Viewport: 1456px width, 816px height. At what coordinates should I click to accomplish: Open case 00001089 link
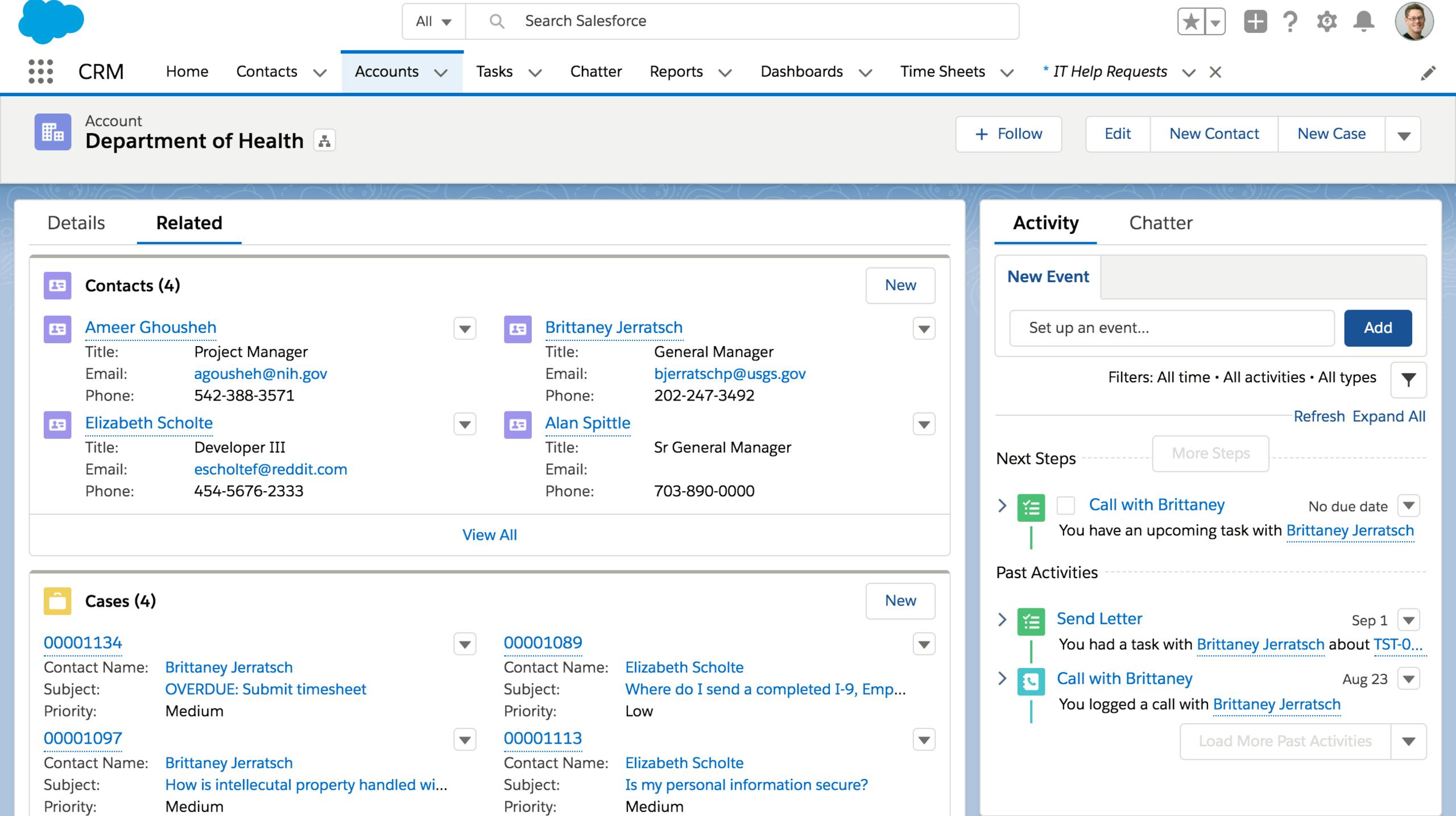tap(543, 642)
